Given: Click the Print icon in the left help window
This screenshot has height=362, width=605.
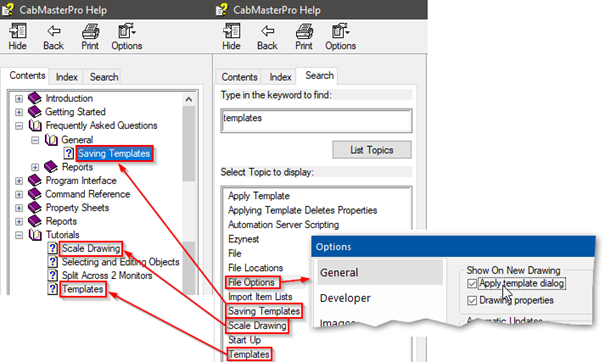Looking at the screenshot, I should [90, 31].
